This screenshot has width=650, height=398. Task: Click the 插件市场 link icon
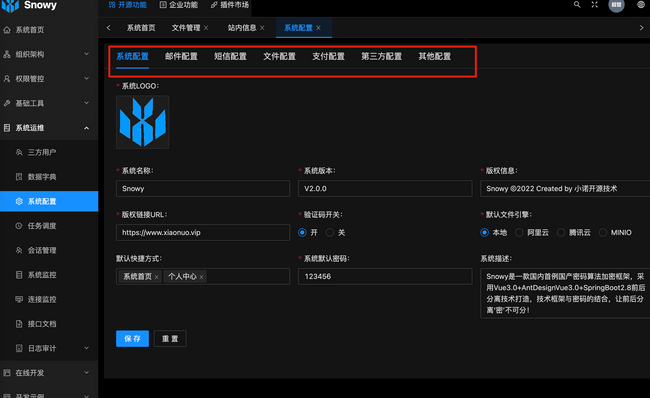click(x=214, y=5)
